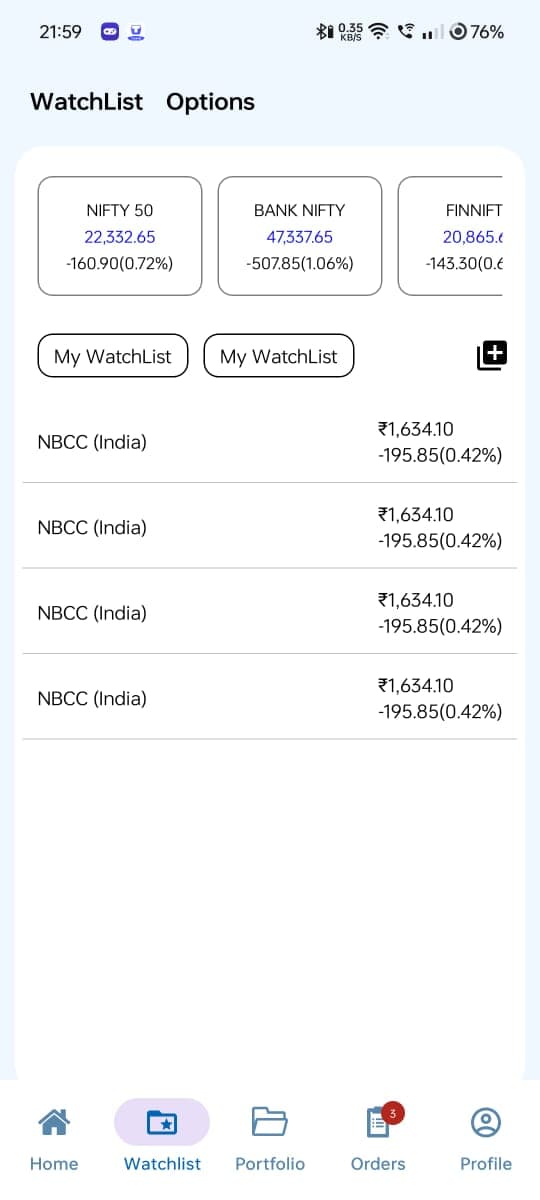Open the Profile person icon

point(486,1122)
